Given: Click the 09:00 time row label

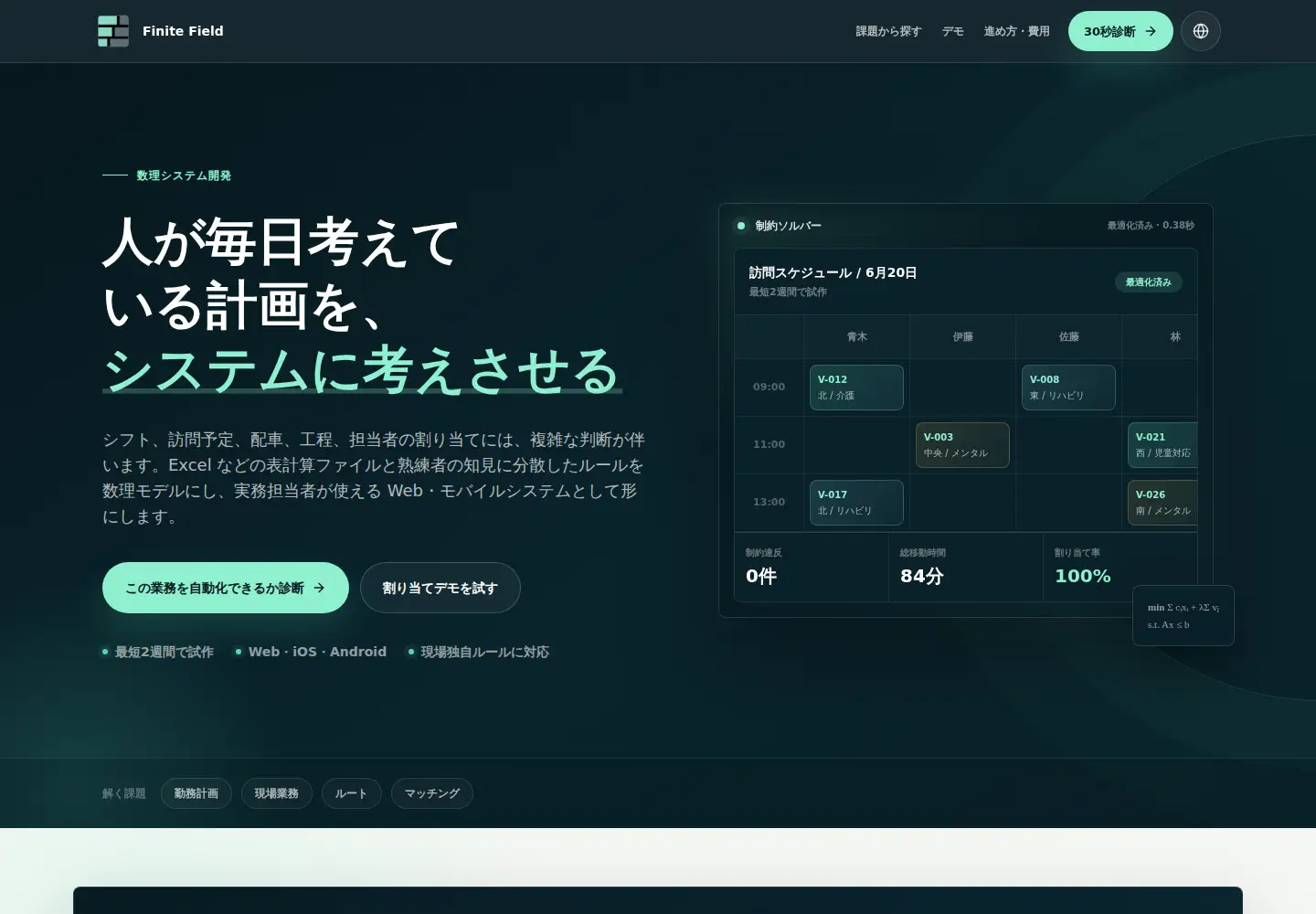Looking at the screenshot, I should click(769, 387).
